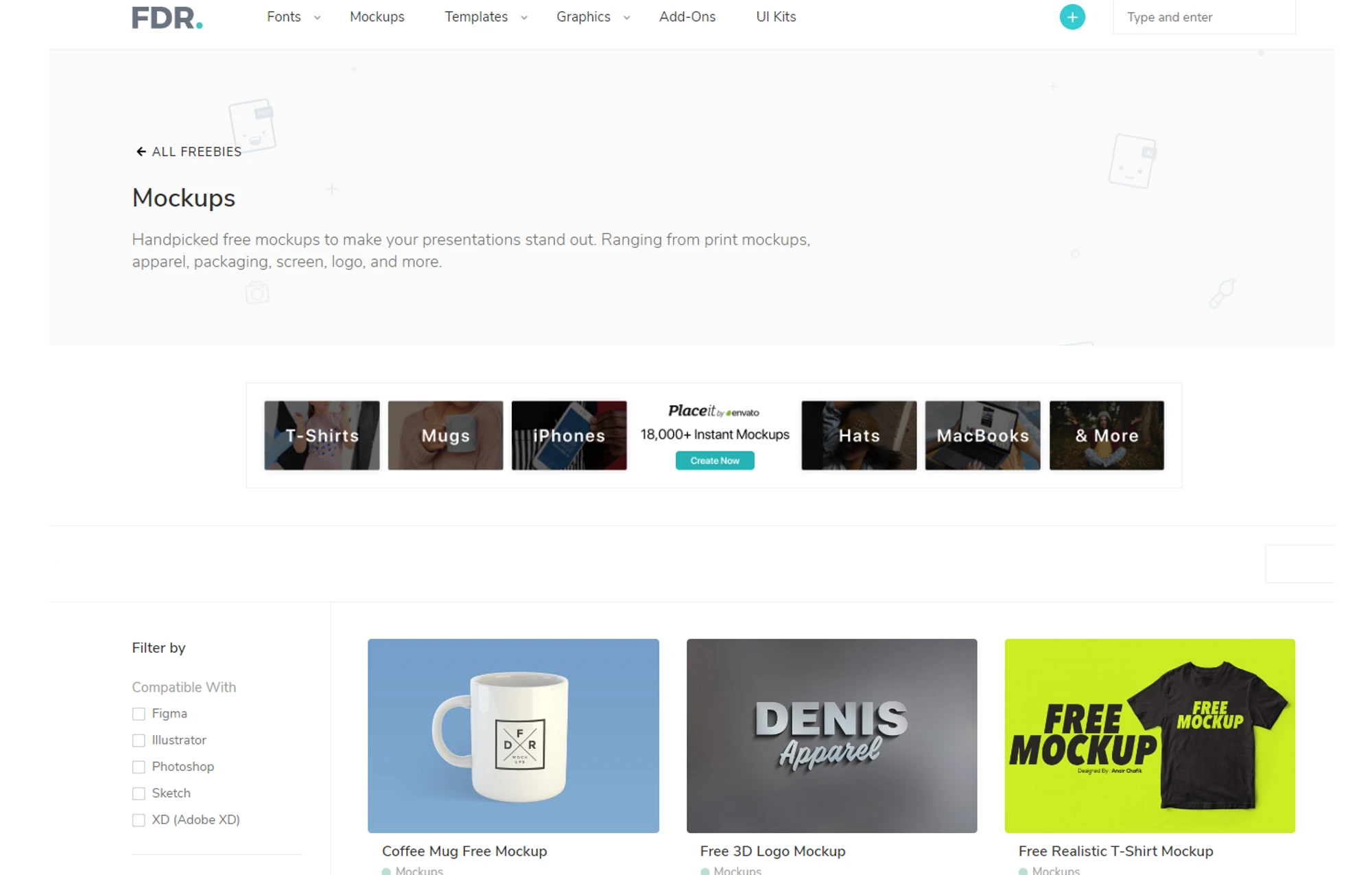Click the FDR logo
The height and width of the screenshot is (875, 1372).
(167, 17)
